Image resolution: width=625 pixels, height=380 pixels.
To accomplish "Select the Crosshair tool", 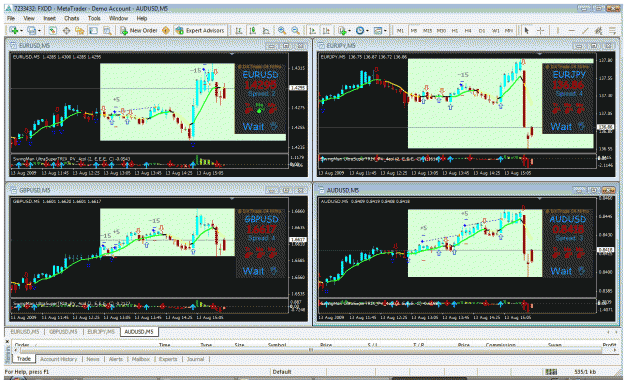I will 540,30.
